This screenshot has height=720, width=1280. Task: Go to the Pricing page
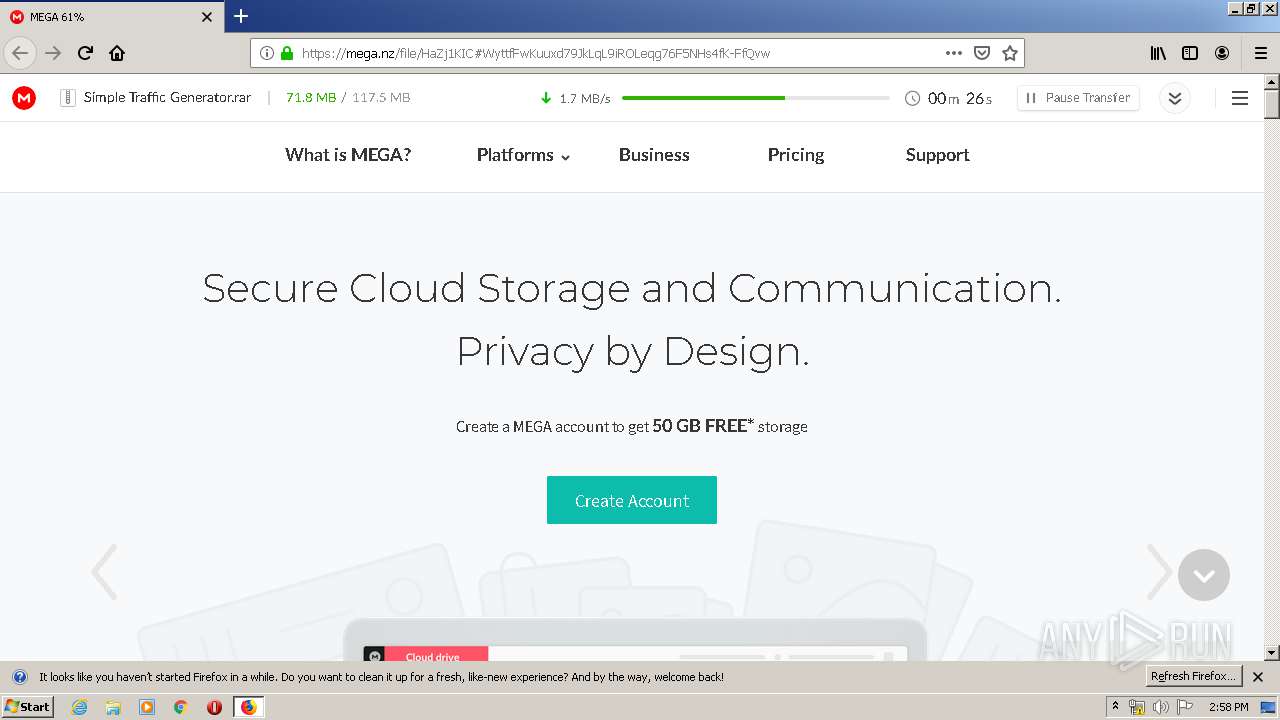[796, 155]
